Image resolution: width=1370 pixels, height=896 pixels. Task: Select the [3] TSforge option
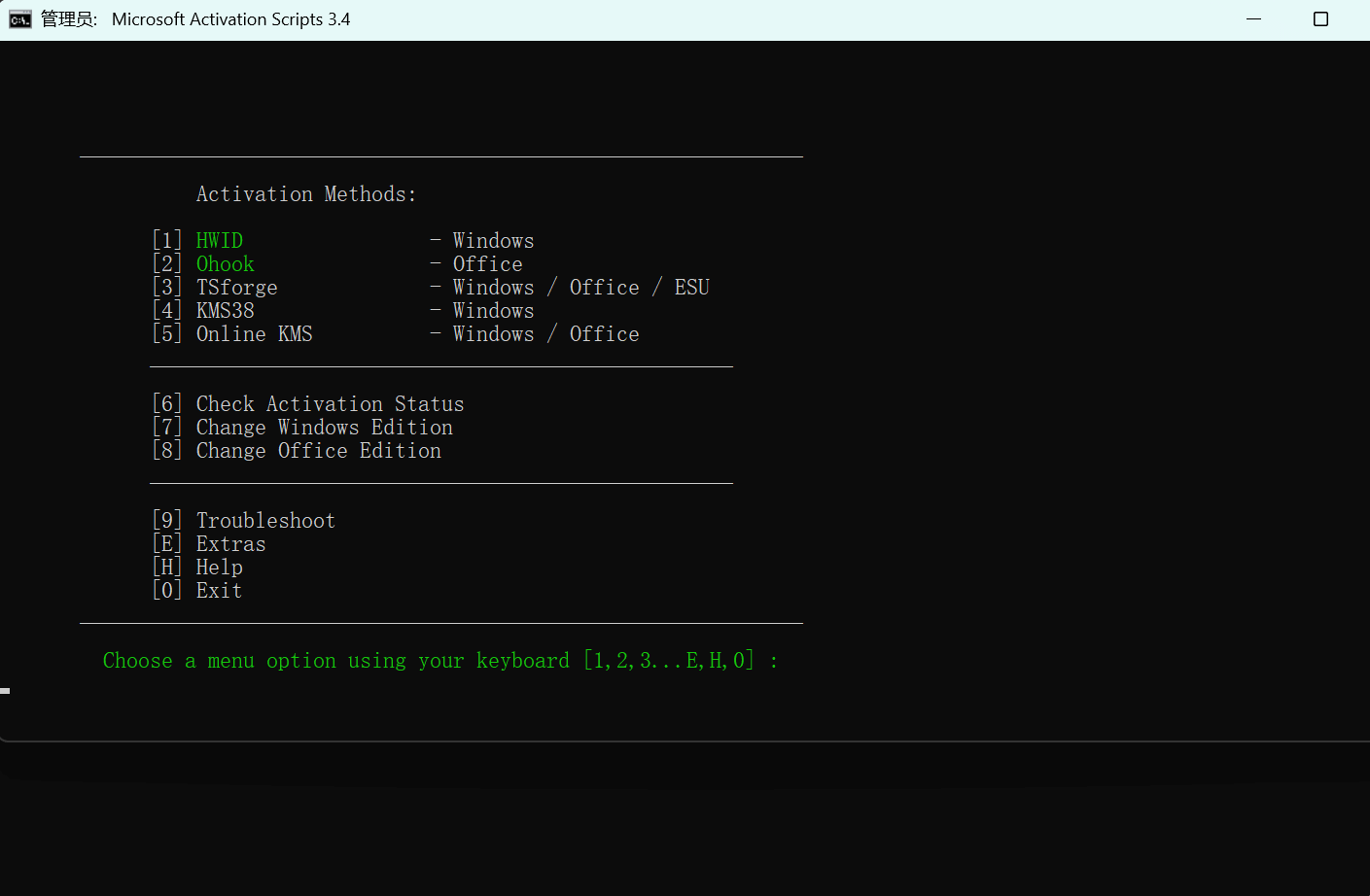point(215,287)
